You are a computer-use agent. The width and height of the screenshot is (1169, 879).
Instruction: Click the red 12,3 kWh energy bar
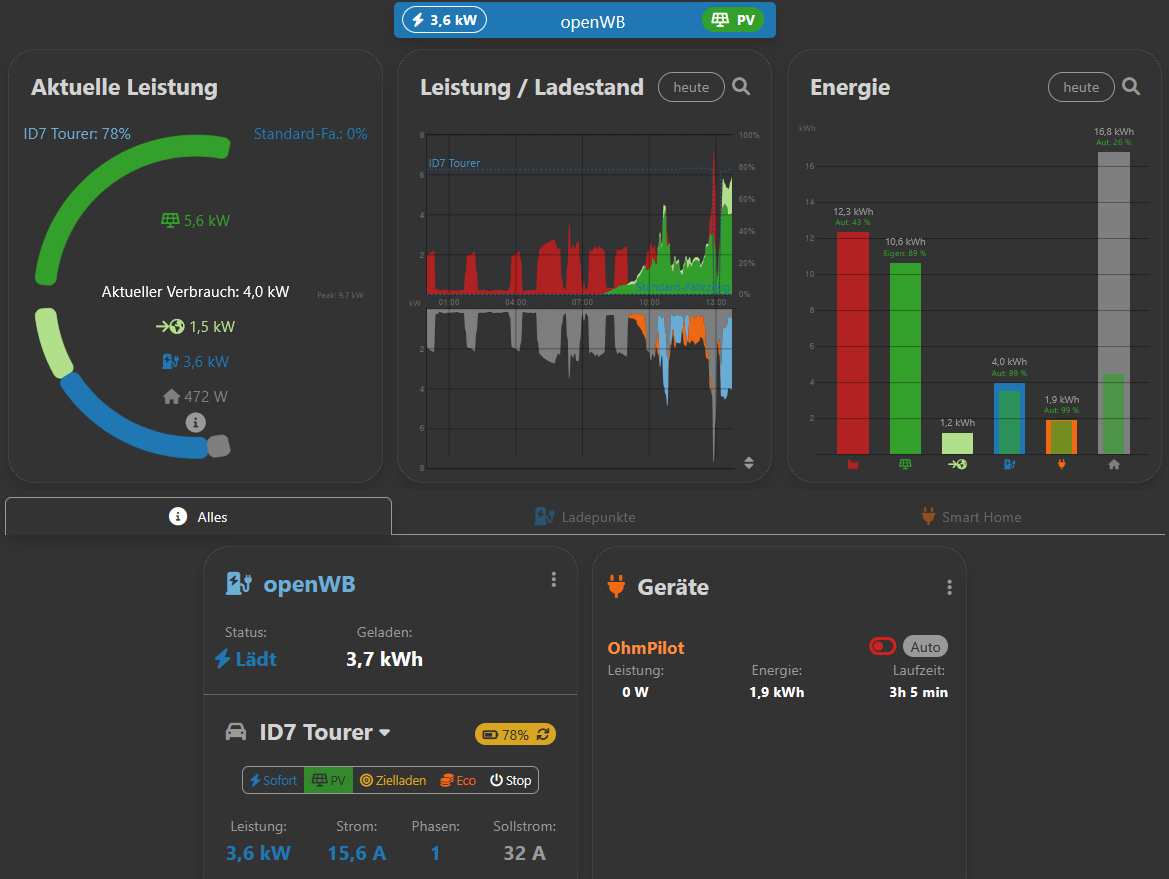pos(853,343)
